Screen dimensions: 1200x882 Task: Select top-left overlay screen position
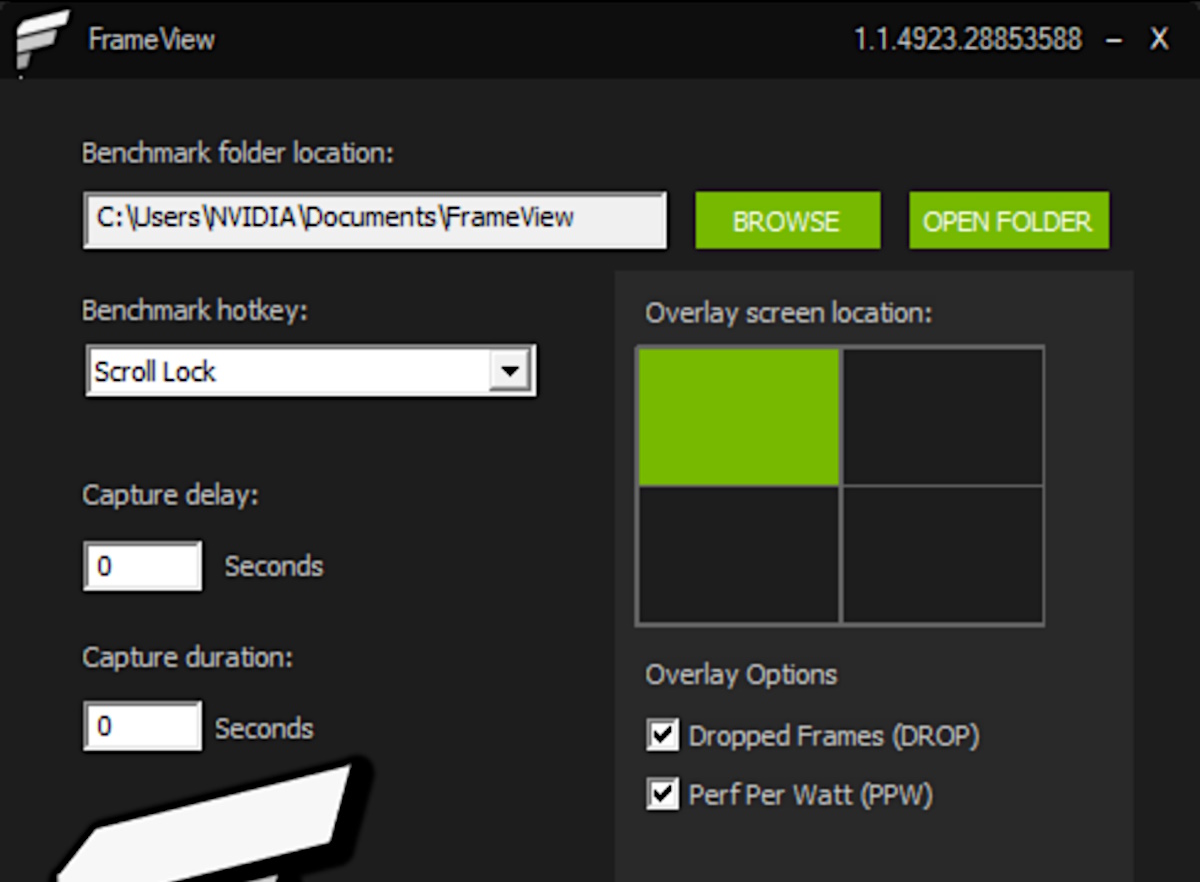pos(739,417)
